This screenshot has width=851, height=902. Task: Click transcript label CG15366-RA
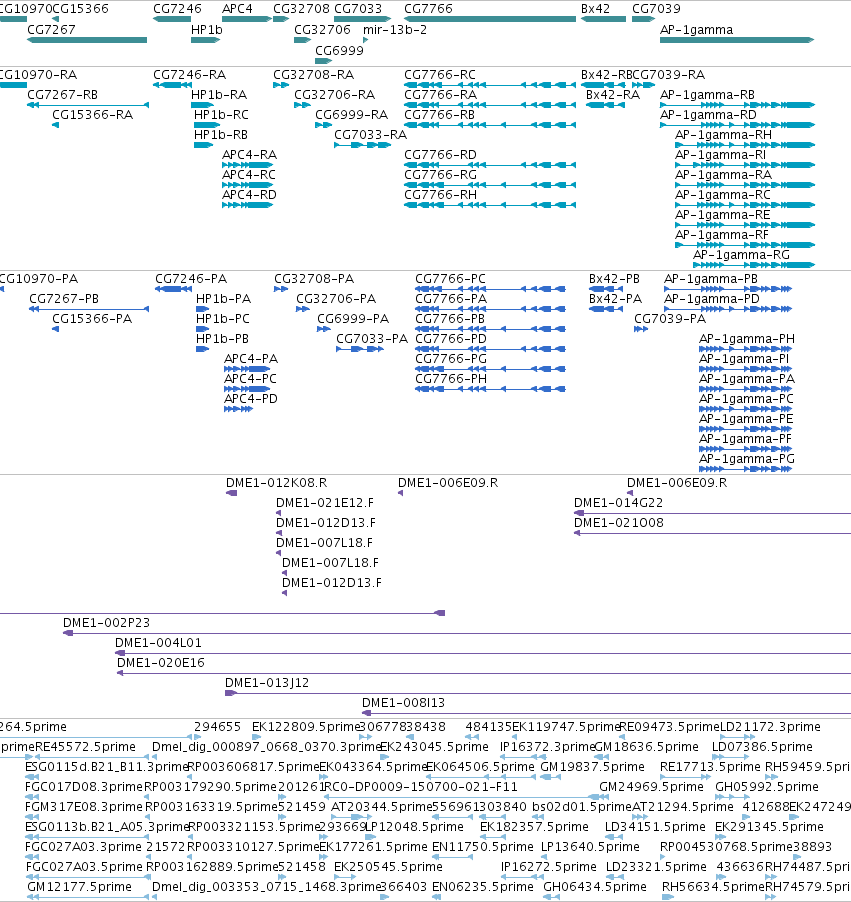click(92, 115)
